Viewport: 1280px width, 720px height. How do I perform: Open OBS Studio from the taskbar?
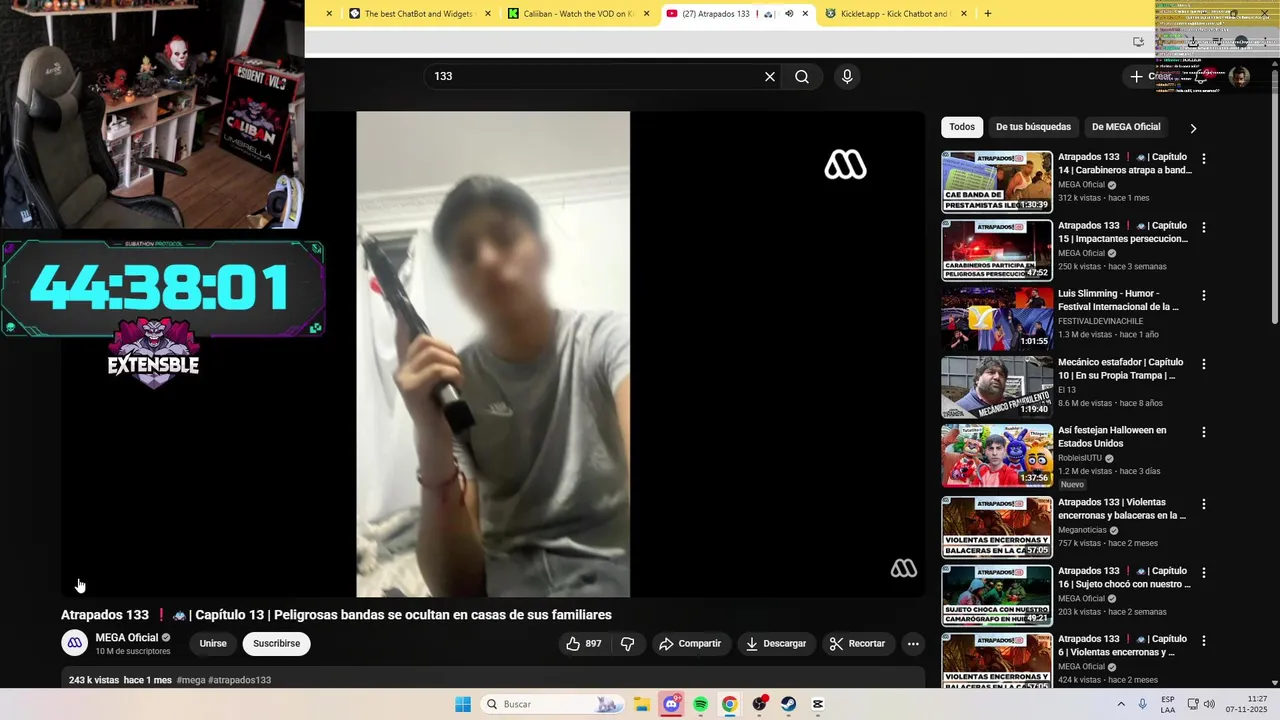760,704
